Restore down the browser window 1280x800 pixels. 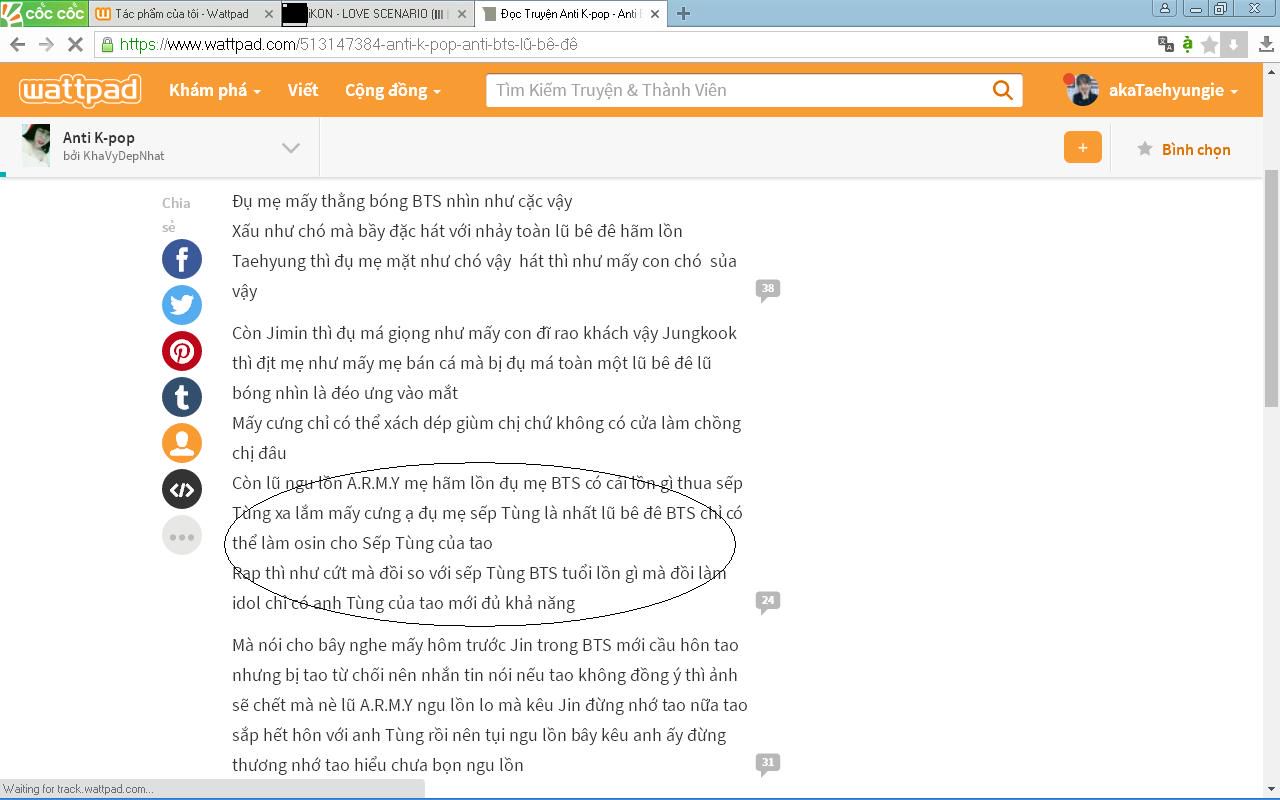(1221, 8)
